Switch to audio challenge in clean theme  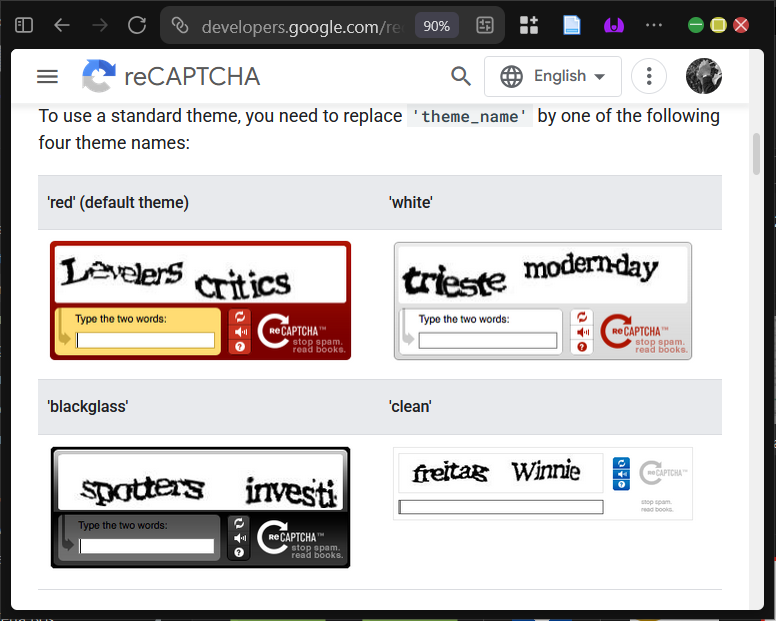point(621,474)
